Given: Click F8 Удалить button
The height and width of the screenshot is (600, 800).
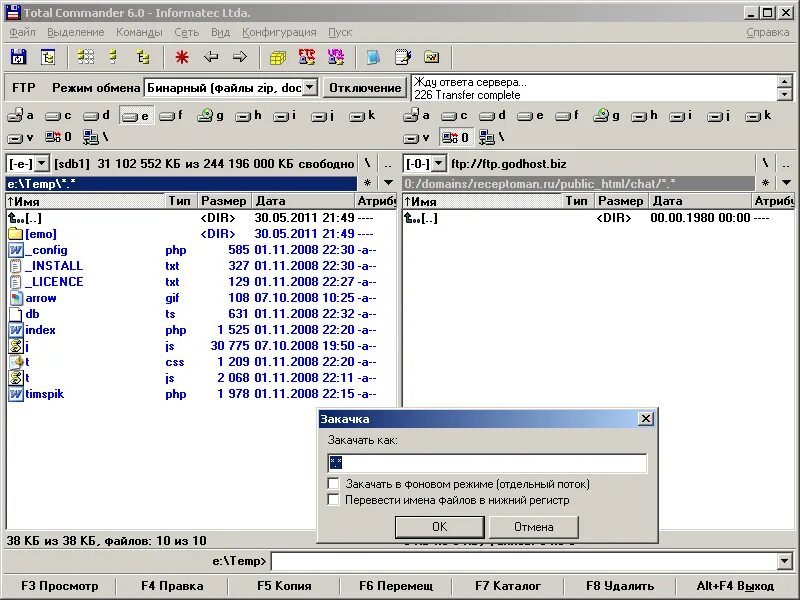Looking at the screenshot, I should [x=620, y=586].
